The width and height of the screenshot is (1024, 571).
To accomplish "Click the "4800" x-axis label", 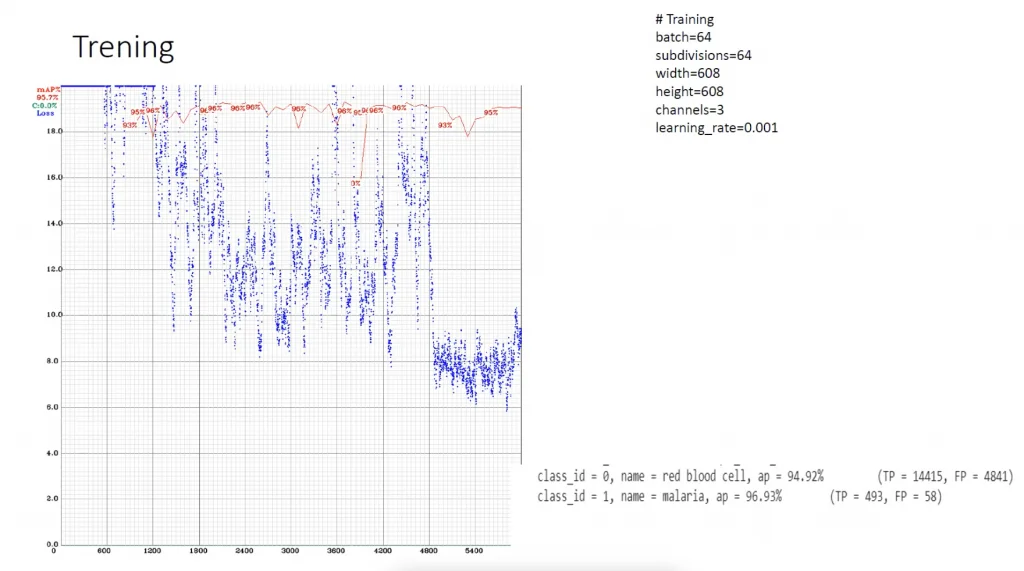I will [428, 551].
